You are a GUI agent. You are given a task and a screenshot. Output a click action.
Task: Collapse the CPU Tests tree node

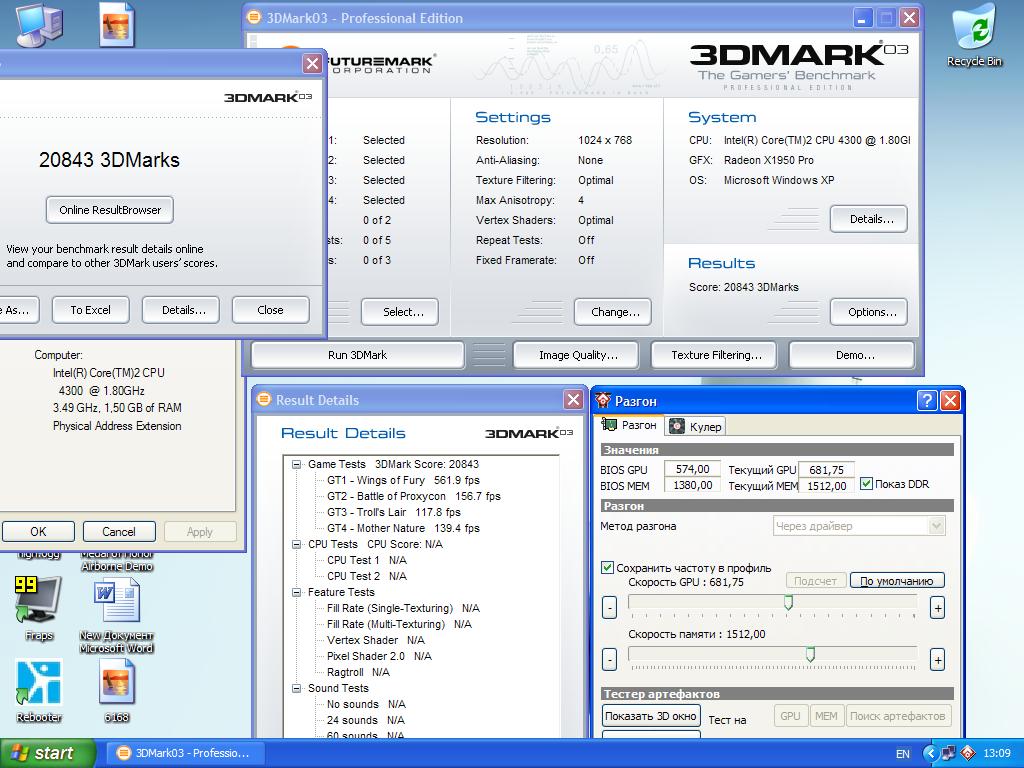coord(296,544)
